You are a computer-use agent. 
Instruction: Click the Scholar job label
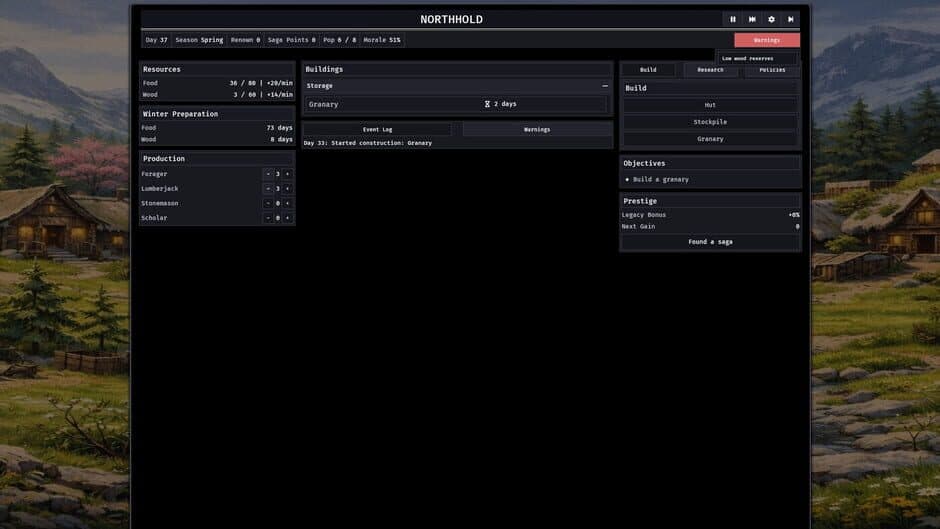154,218
